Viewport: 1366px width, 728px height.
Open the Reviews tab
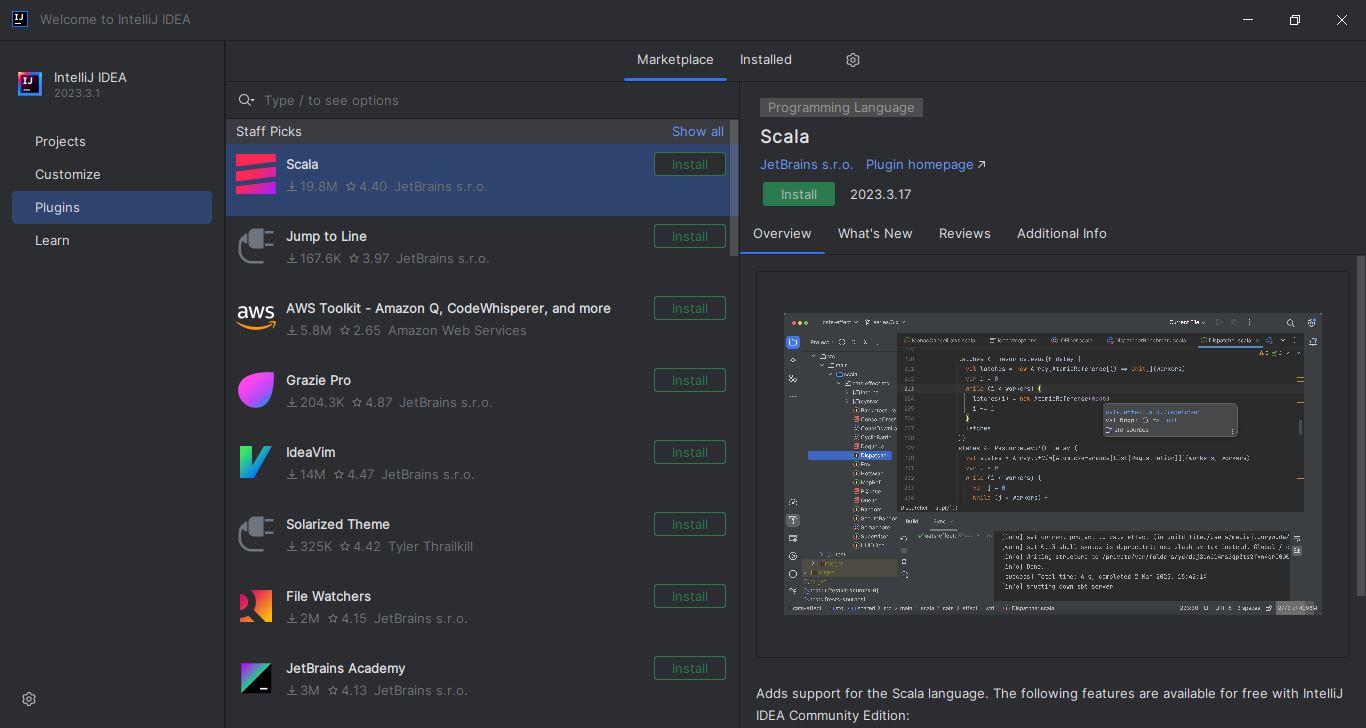pyautogui.click(x=965, y=233)
